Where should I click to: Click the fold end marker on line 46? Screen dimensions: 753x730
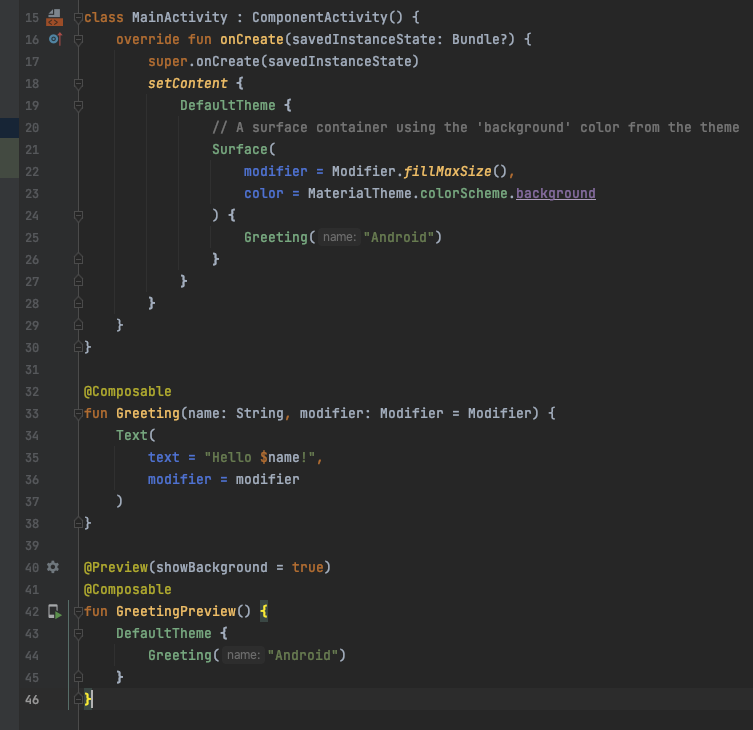coord(78,699)
